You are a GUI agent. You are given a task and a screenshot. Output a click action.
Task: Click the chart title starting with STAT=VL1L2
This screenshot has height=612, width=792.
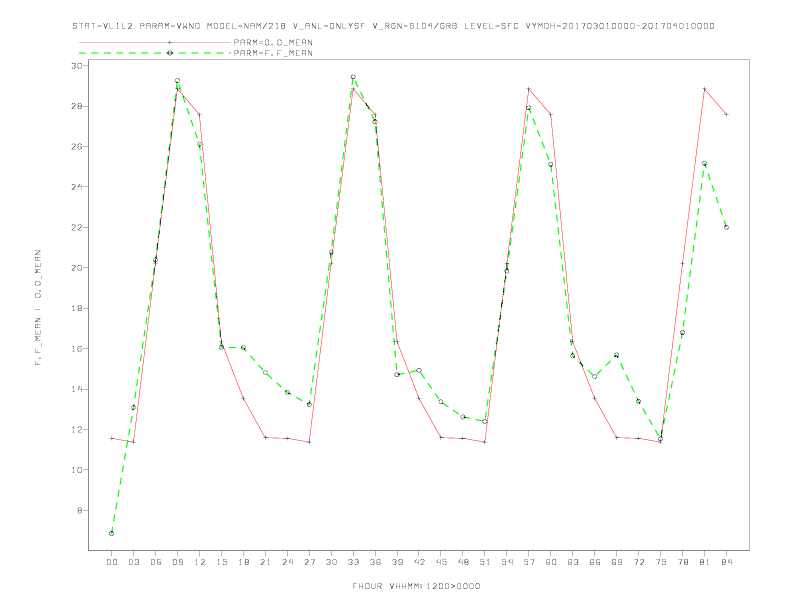[393, 26]
